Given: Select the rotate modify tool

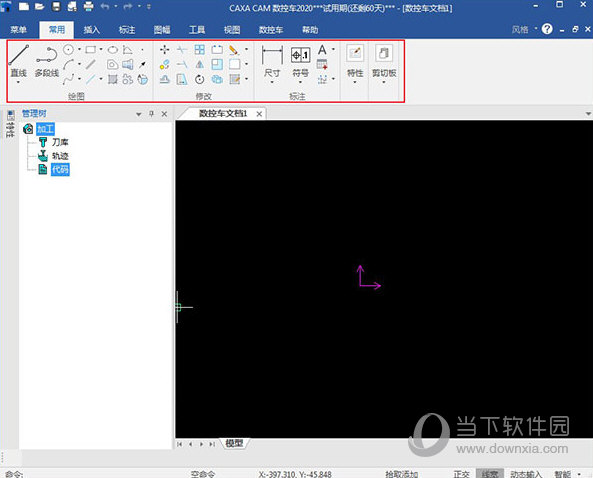Looking at the screenshot, I should tap(200, 79).
